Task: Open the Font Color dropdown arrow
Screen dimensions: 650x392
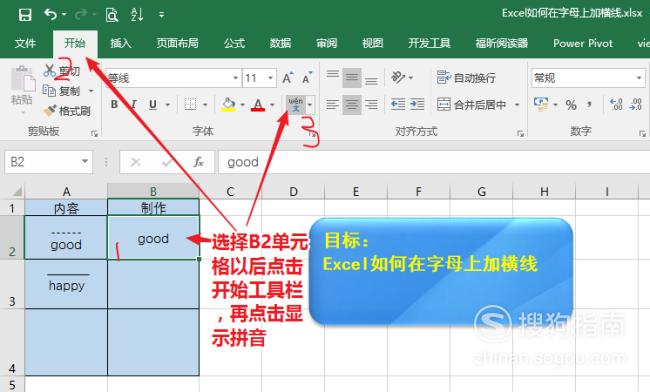Action: pos(272,105)
